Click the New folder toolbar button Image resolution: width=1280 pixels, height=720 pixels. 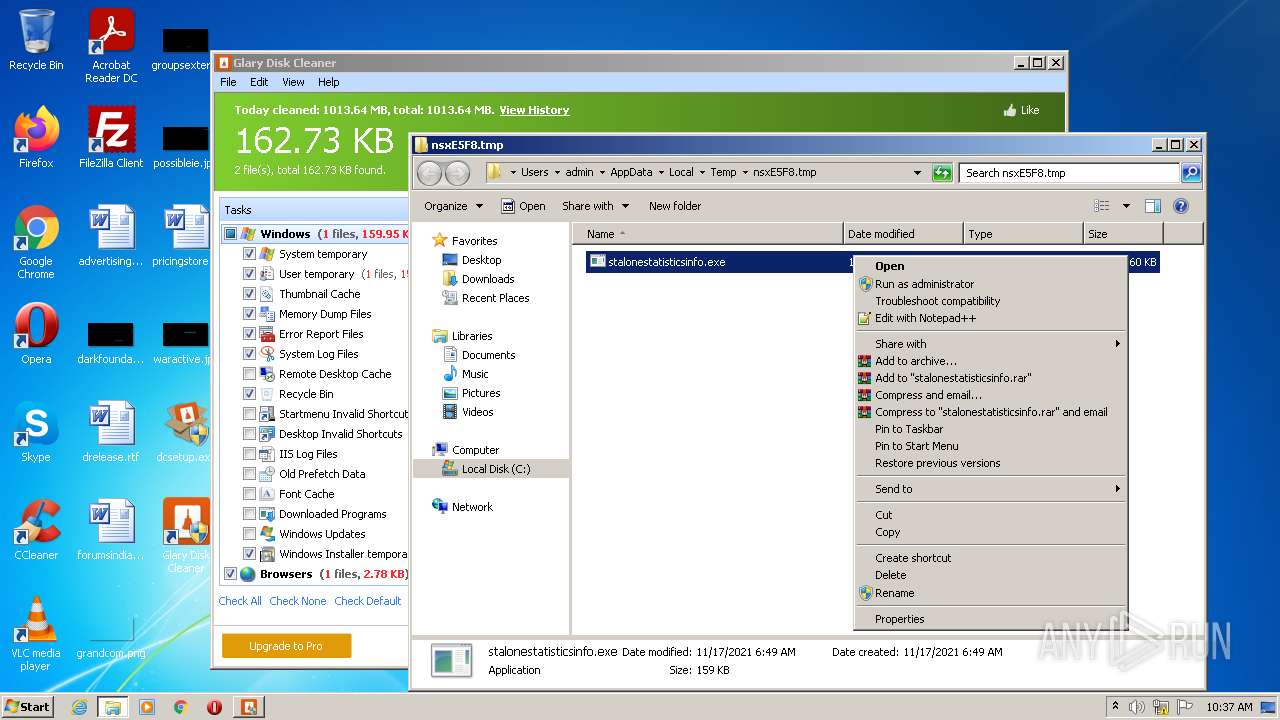(x=675, y=206)
